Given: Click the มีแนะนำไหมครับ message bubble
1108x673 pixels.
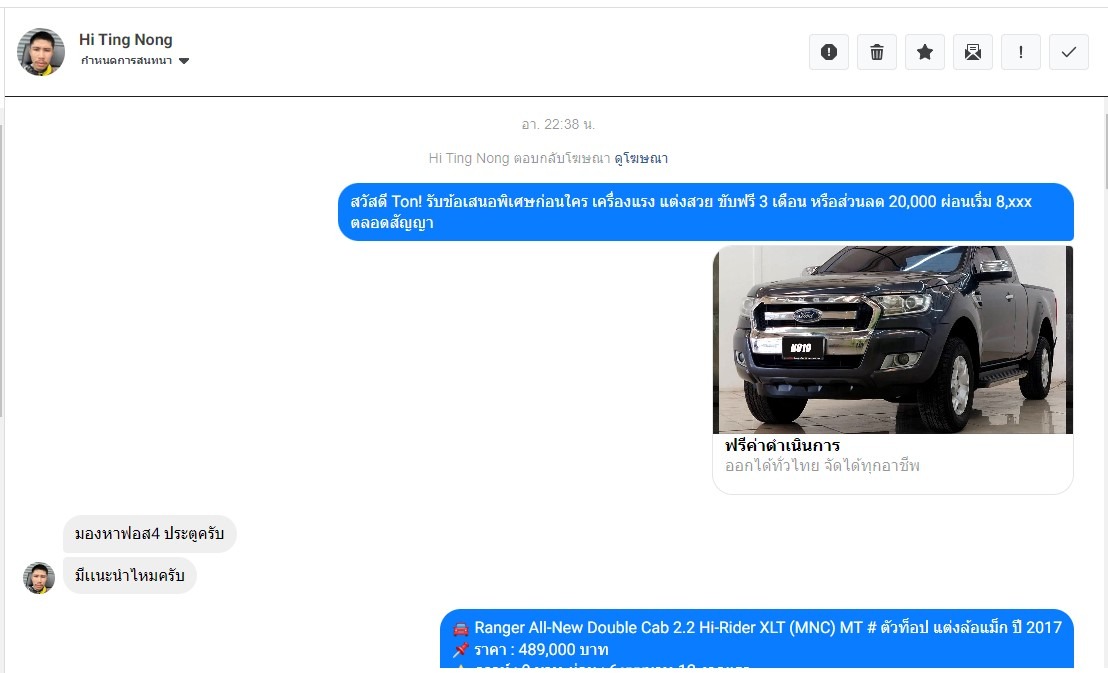Looking at the screenshot, I should pos(129,575).
